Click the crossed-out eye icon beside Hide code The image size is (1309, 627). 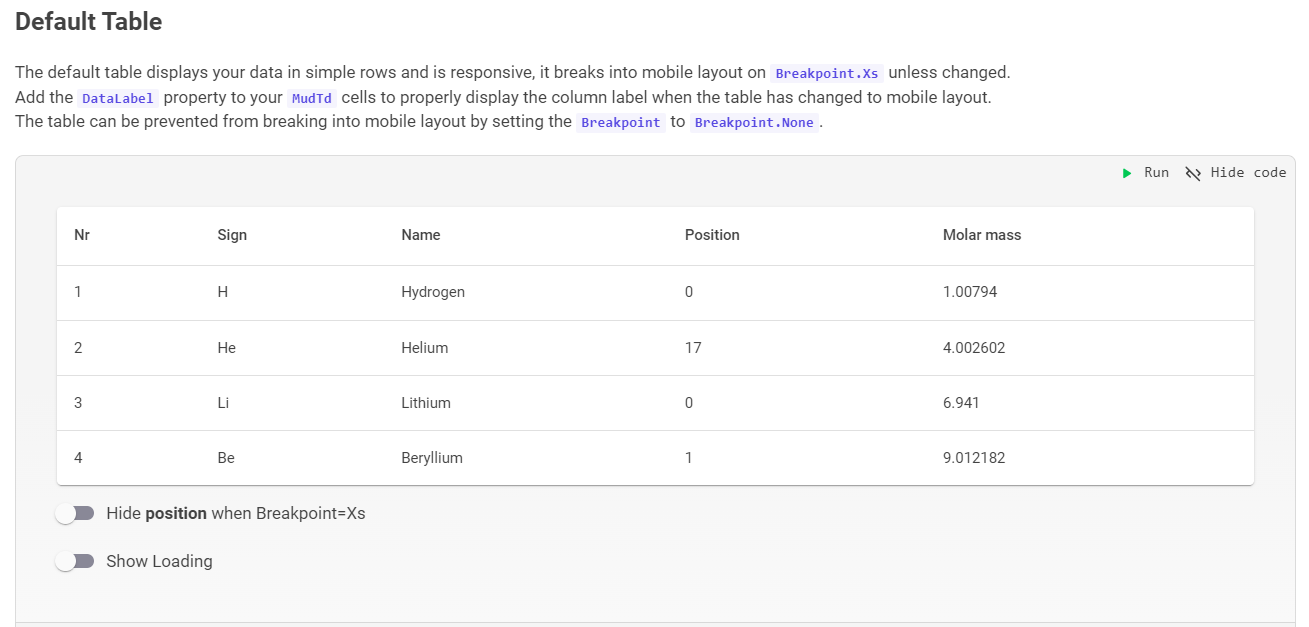click(x=1192, y=172)
